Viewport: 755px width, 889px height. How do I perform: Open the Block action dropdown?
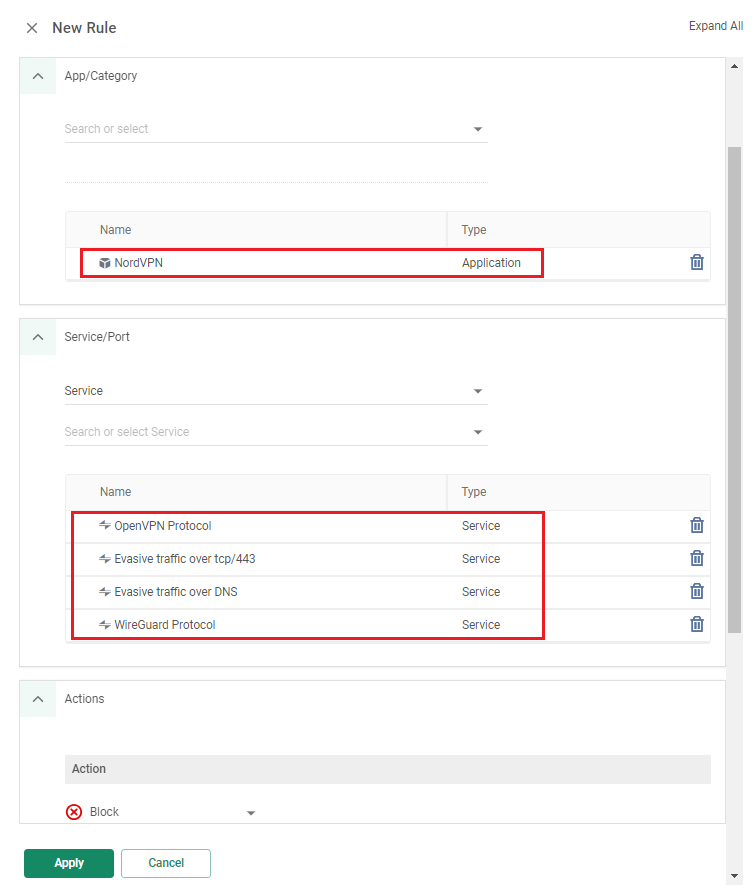[x=161, y=812]
